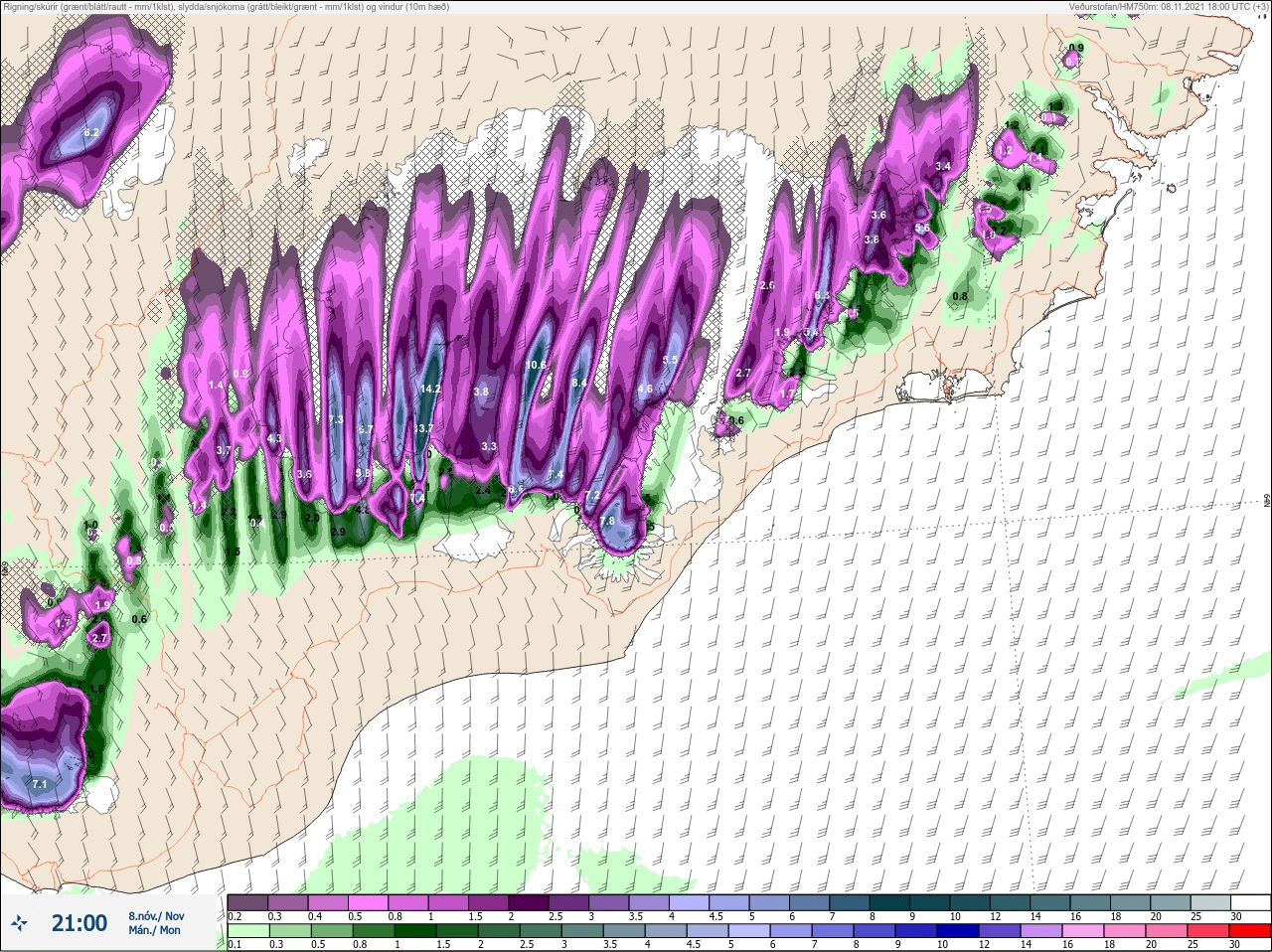Click the date text '8.nóv./ Nov'
This screenshot has height=952, width=1272.
pyautogui.click(x=156, y=915)
